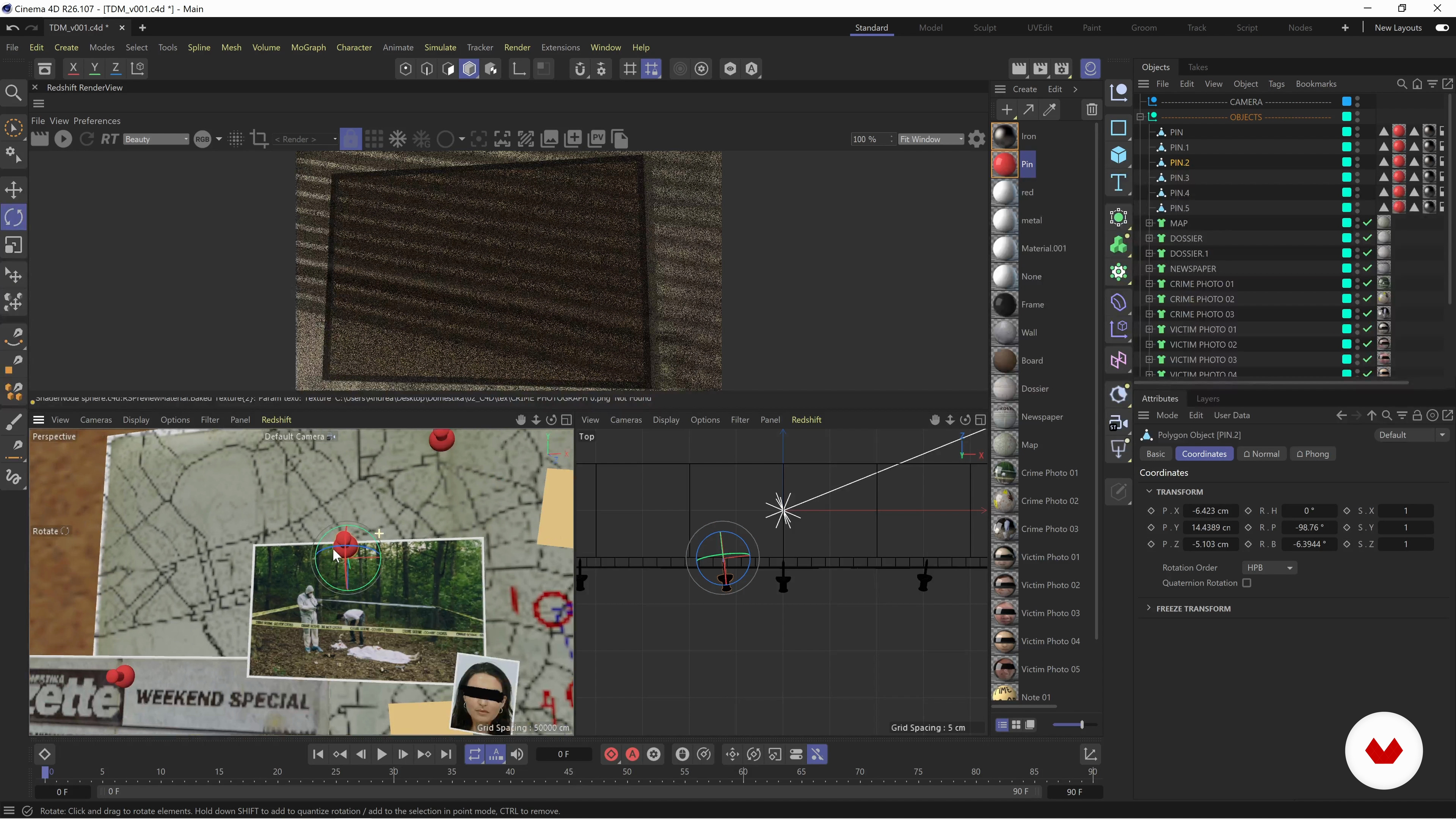Open the Fit Window zoom dropdown

tap(931, 139)
